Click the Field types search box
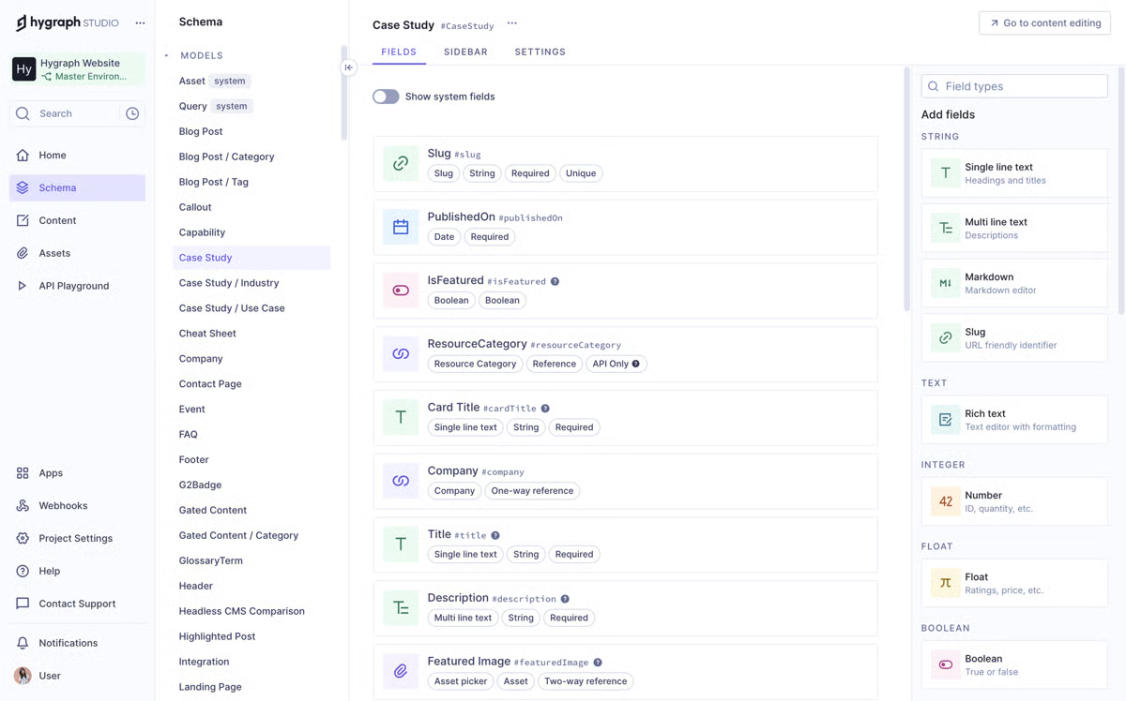This screenshot has width=1126, height=701. (x=1014, y=86)
